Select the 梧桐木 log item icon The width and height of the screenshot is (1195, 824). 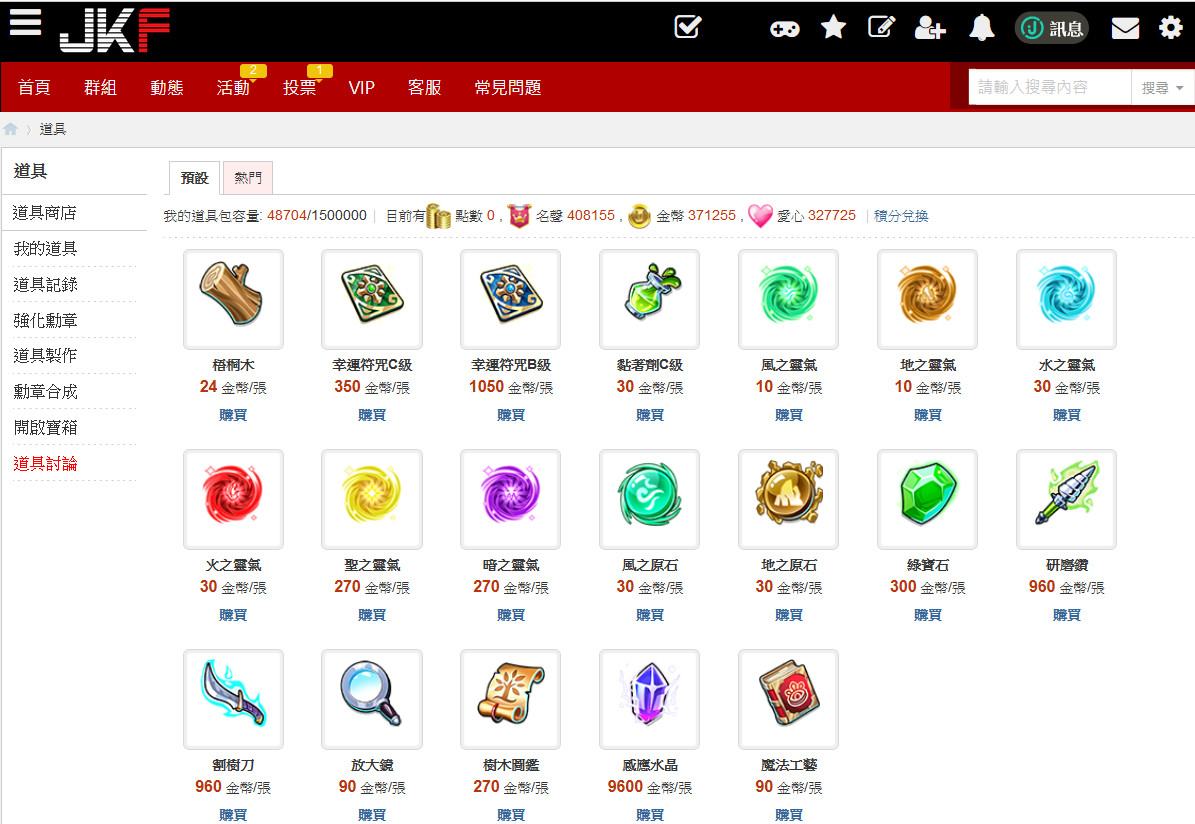pyautogui.click(x=233, y=300)
